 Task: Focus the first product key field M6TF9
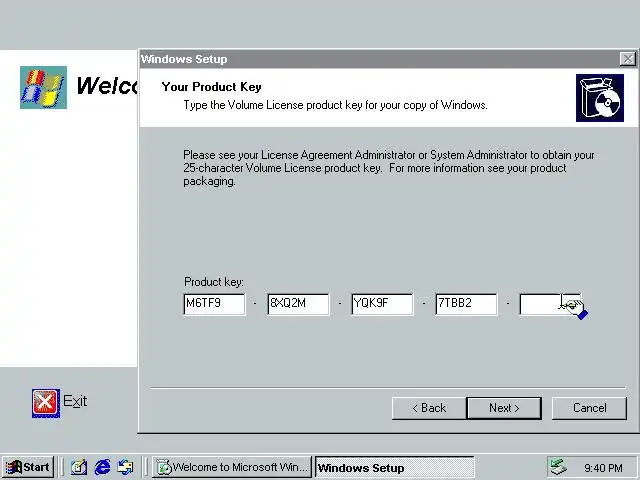click(214, 304)
